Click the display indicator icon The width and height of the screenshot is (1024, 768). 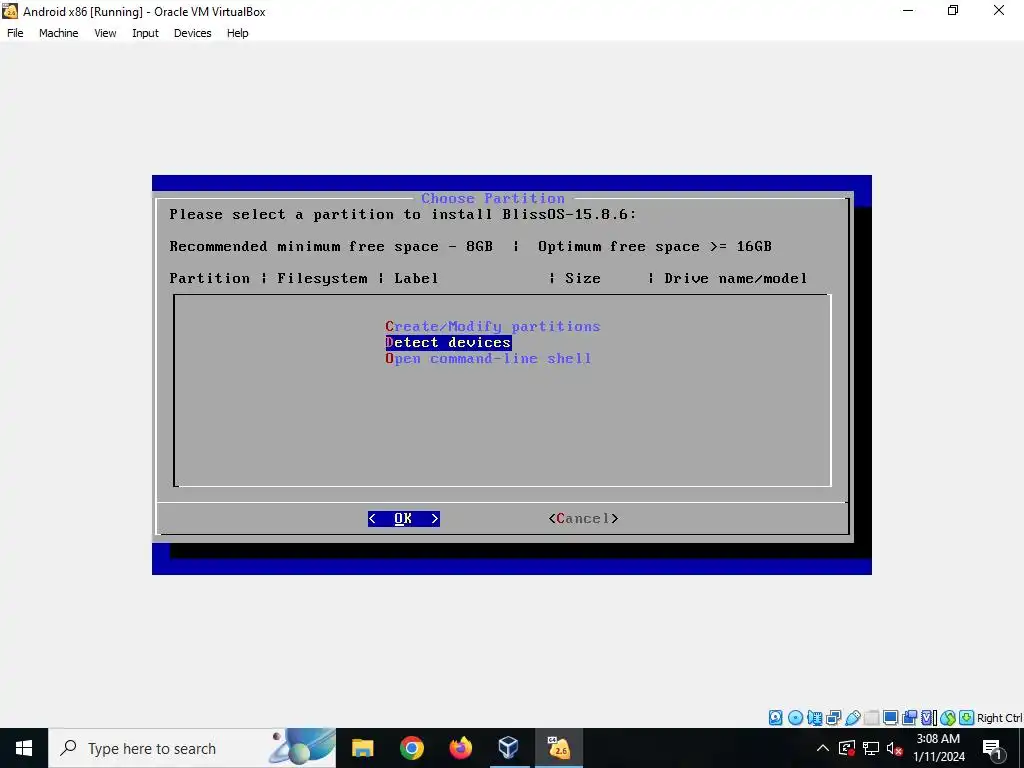890,718
